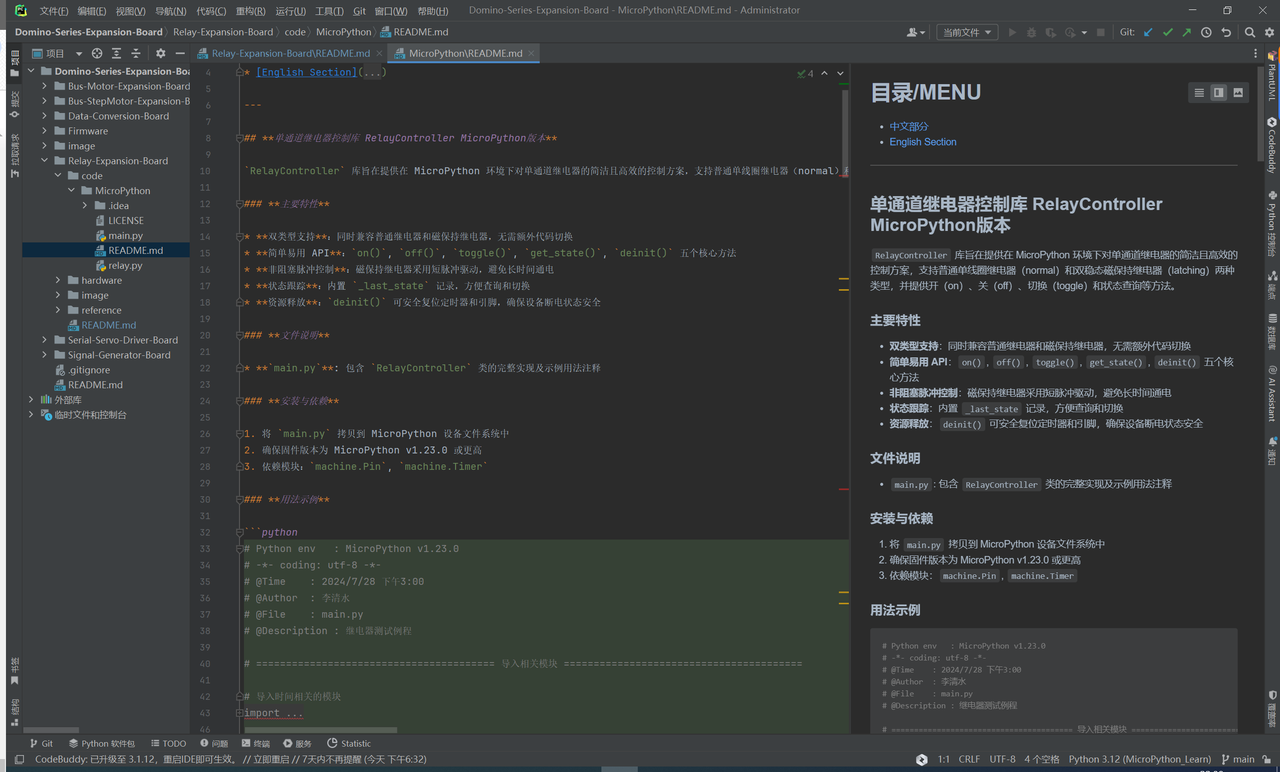Click Collapse All in project panel
The image size is (1280, 772).
135,53
